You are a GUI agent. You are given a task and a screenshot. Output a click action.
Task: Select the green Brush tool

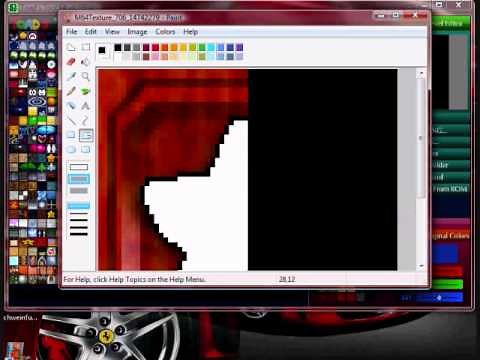click(86, 91)
